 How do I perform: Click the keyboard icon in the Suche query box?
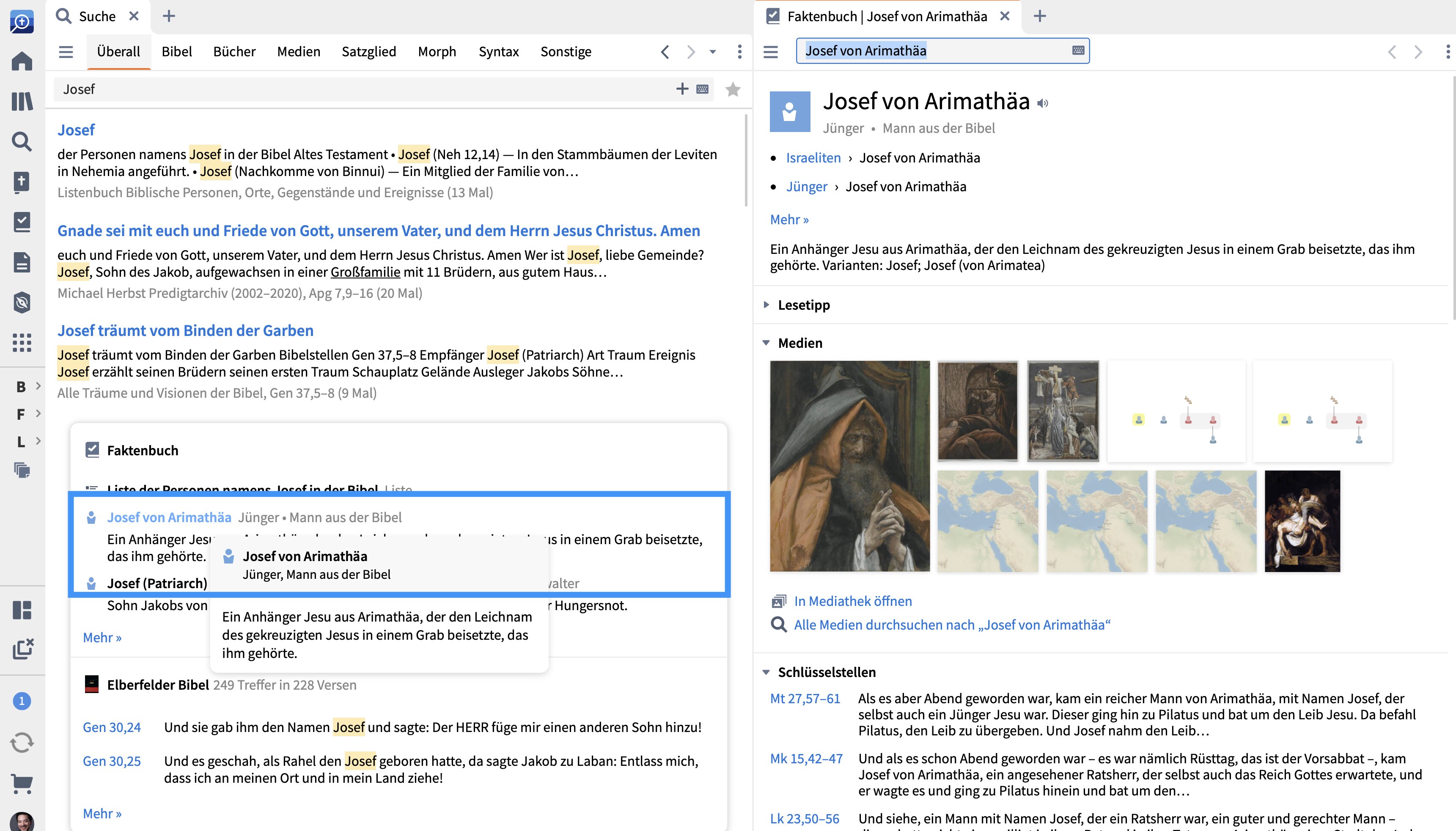[702, 90]
